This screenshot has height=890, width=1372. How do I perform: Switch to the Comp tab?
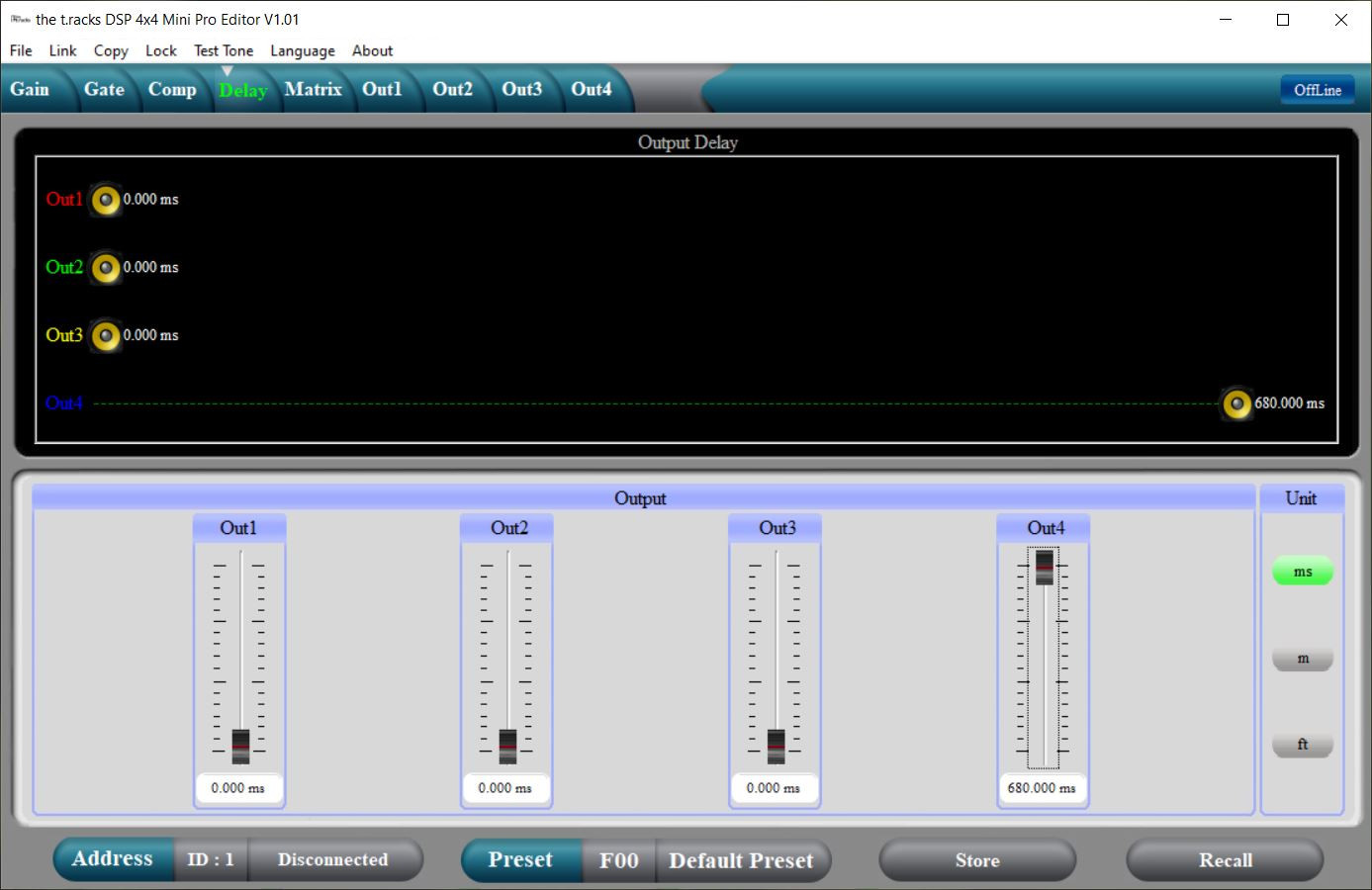(172, 89)
